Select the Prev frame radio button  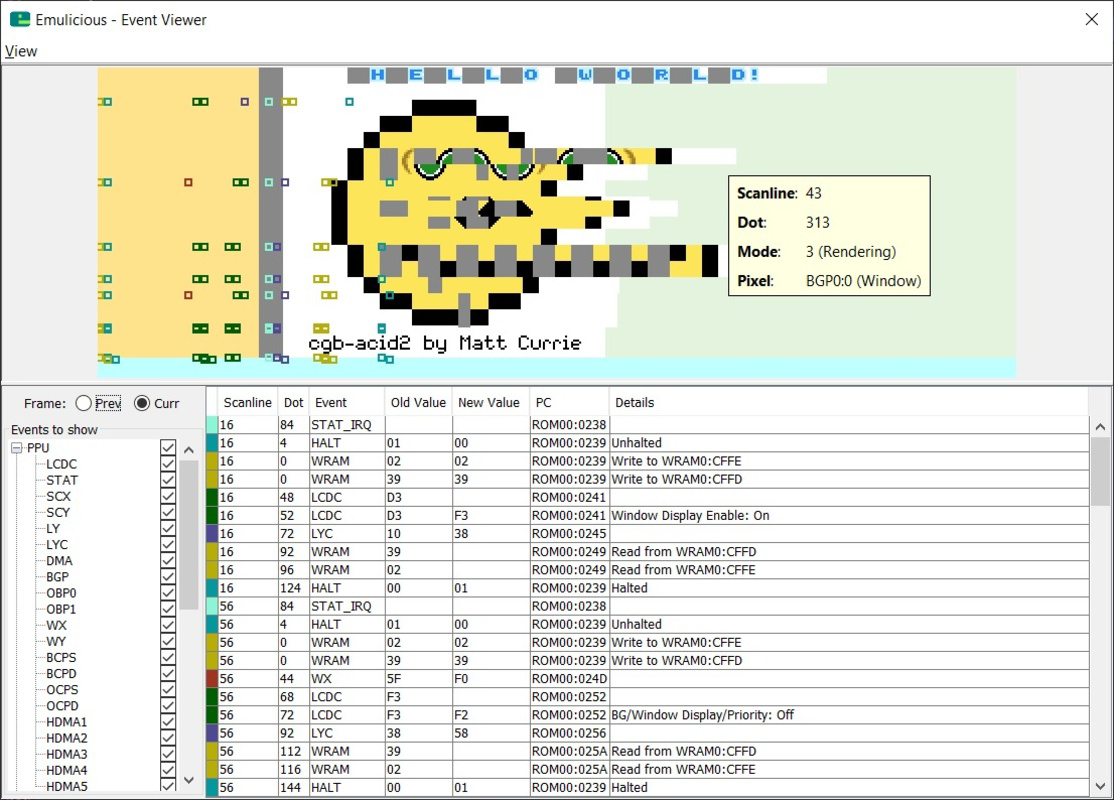pyautogui.click(x=83, y=404)
